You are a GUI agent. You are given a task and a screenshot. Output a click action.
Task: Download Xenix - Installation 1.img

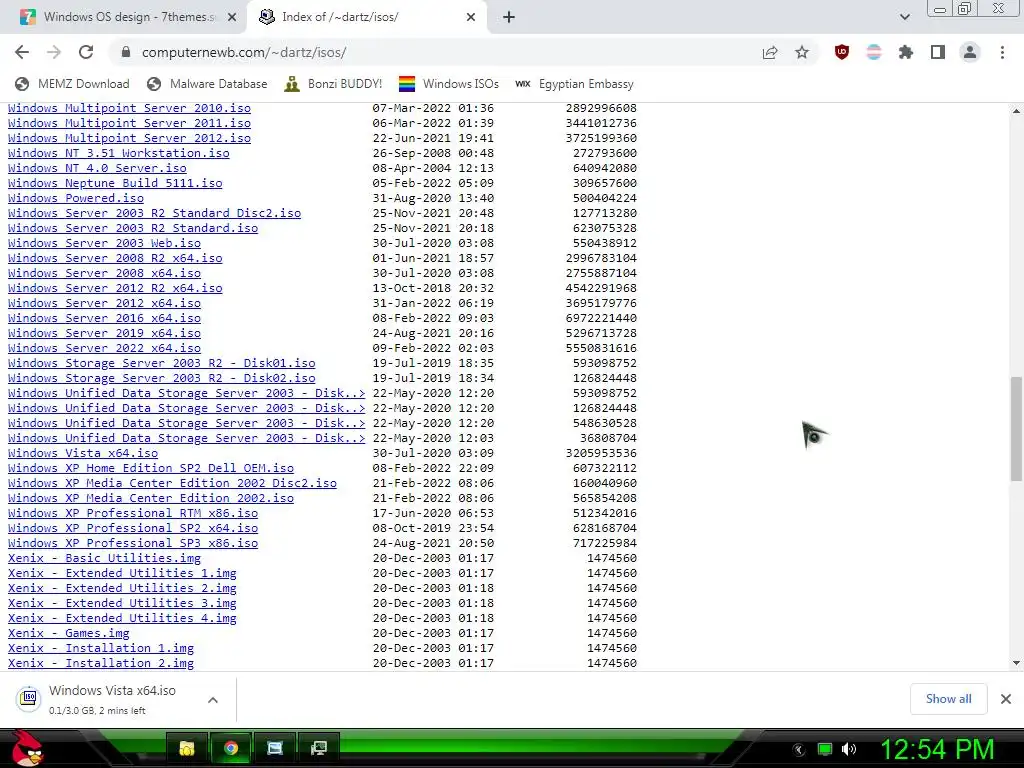[x=101, y=649]
